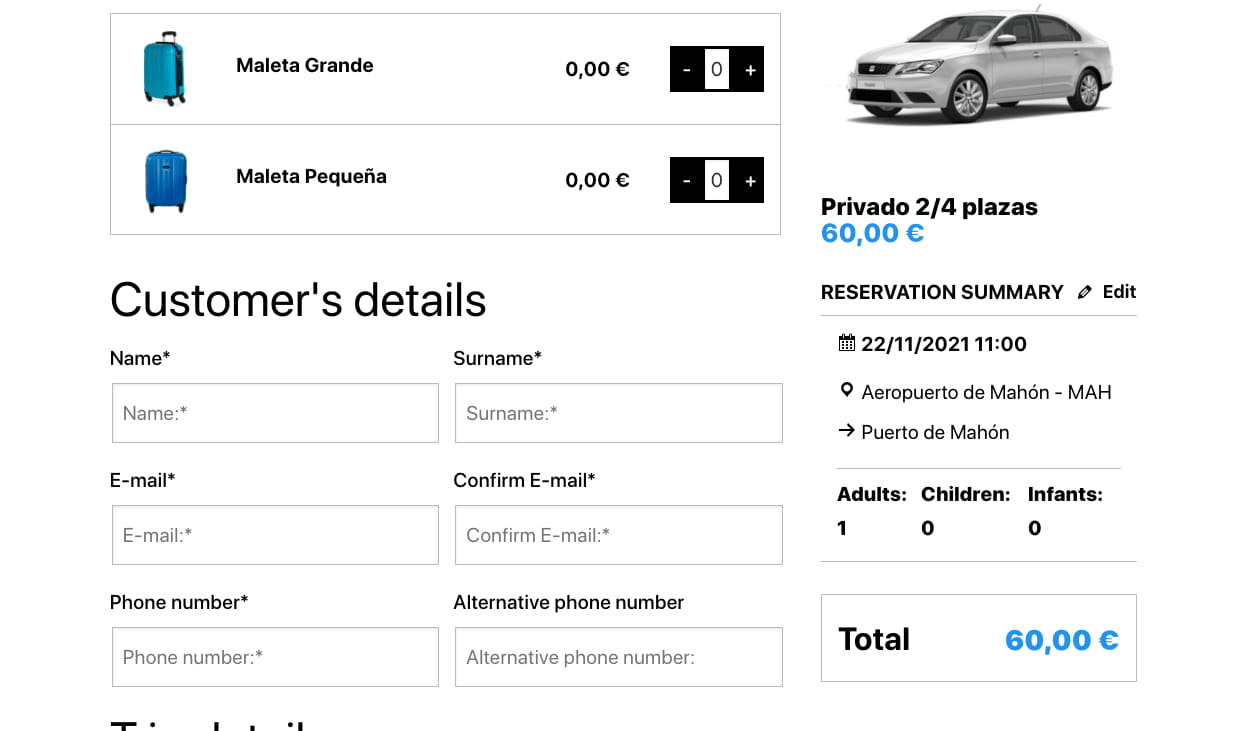Click the pencil icon beside Edit
This screenshot has width=1248, height=731.
[1085, 293]
